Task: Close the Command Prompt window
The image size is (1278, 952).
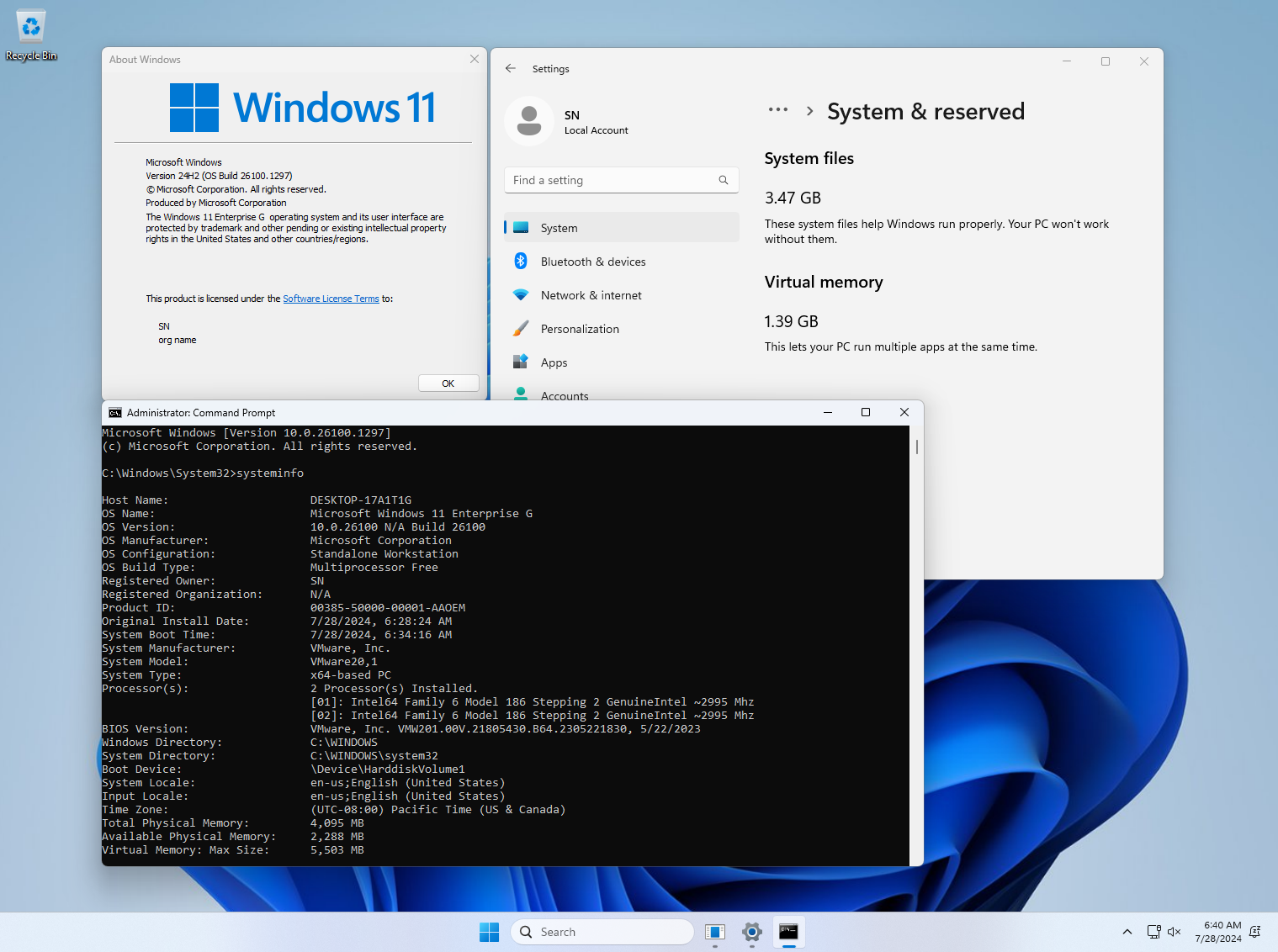Action: click(904, 412)
